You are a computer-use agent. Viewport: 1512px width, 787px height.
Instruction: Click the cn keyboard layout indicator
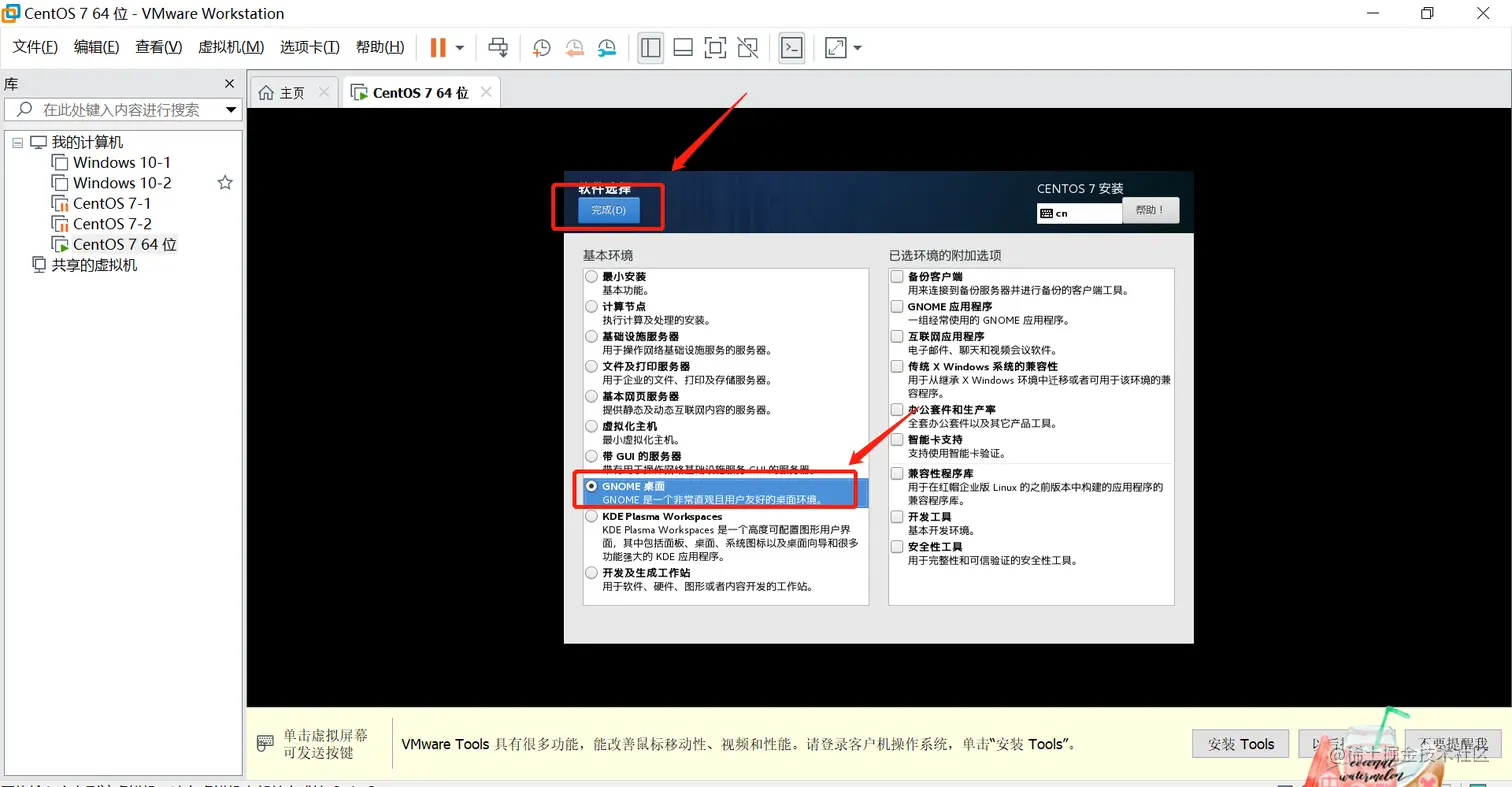point(1079,213)
